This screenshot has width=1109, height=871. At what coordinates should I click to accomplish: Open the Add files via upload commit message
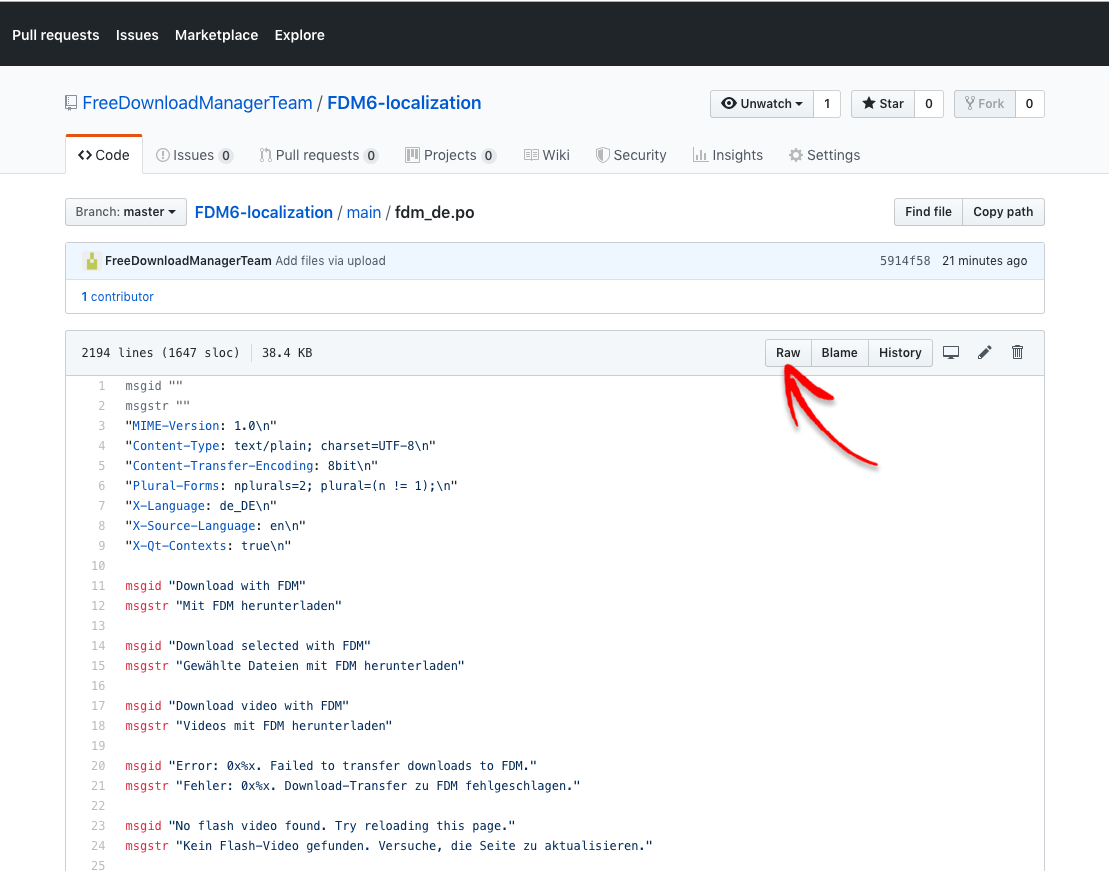click(330, 260)
